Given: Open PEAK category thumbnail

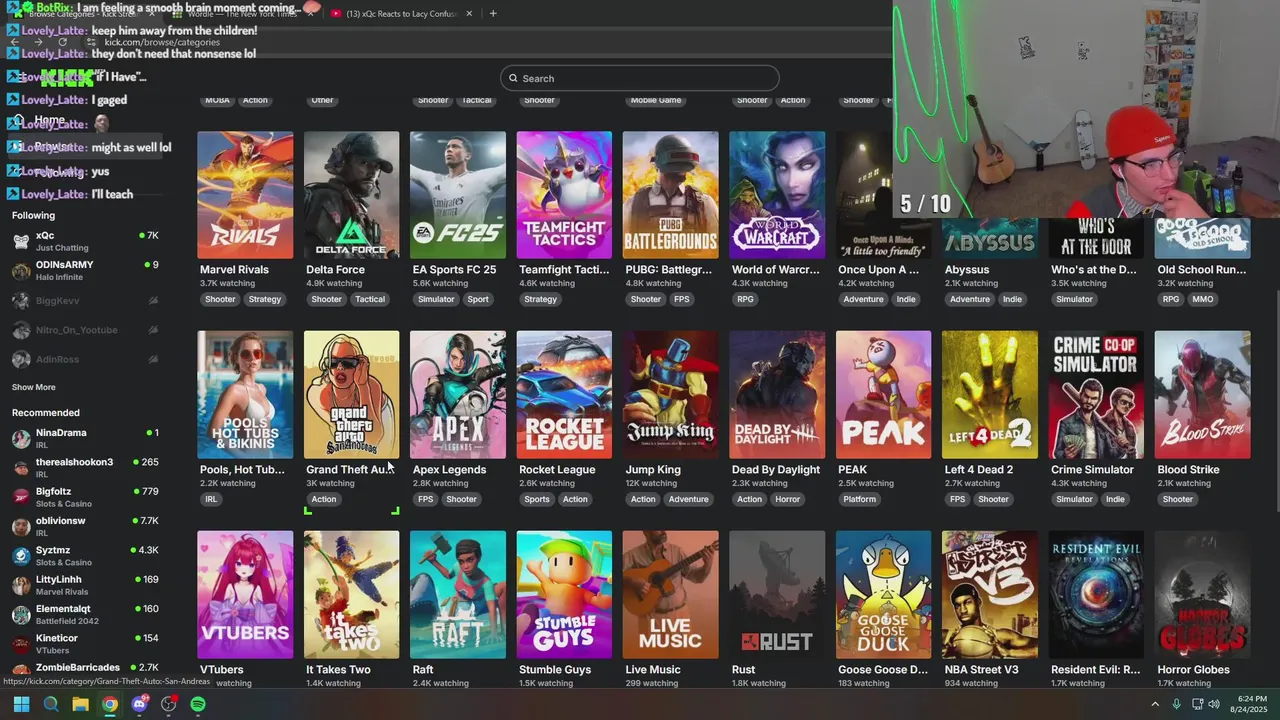Looking at the screenshot, I should pos(883,395).
